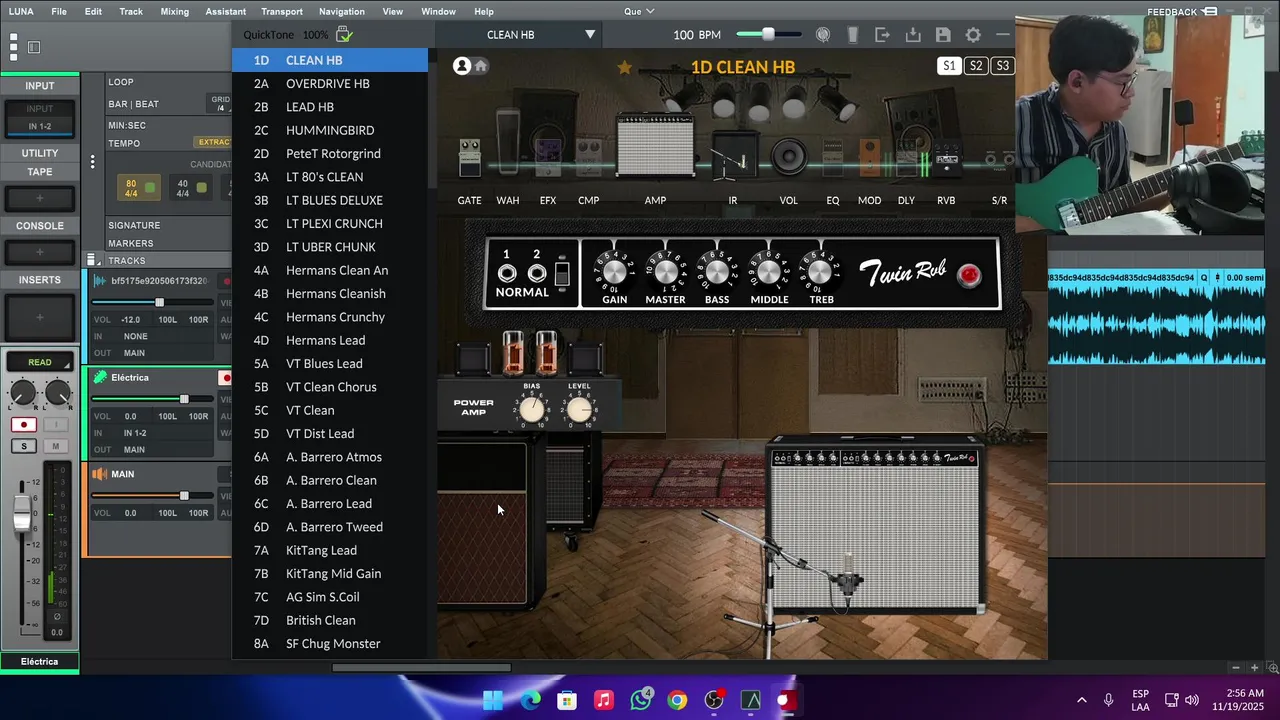Save preset with floppy disk icon

coord(943,35)
